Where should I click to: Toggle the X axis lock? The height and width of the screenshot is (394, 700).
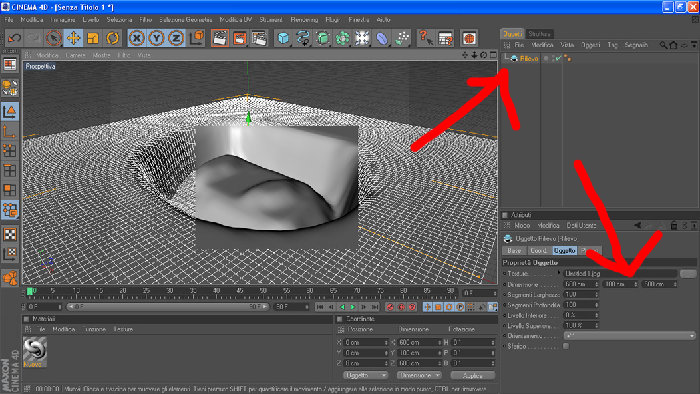point(137,38)
